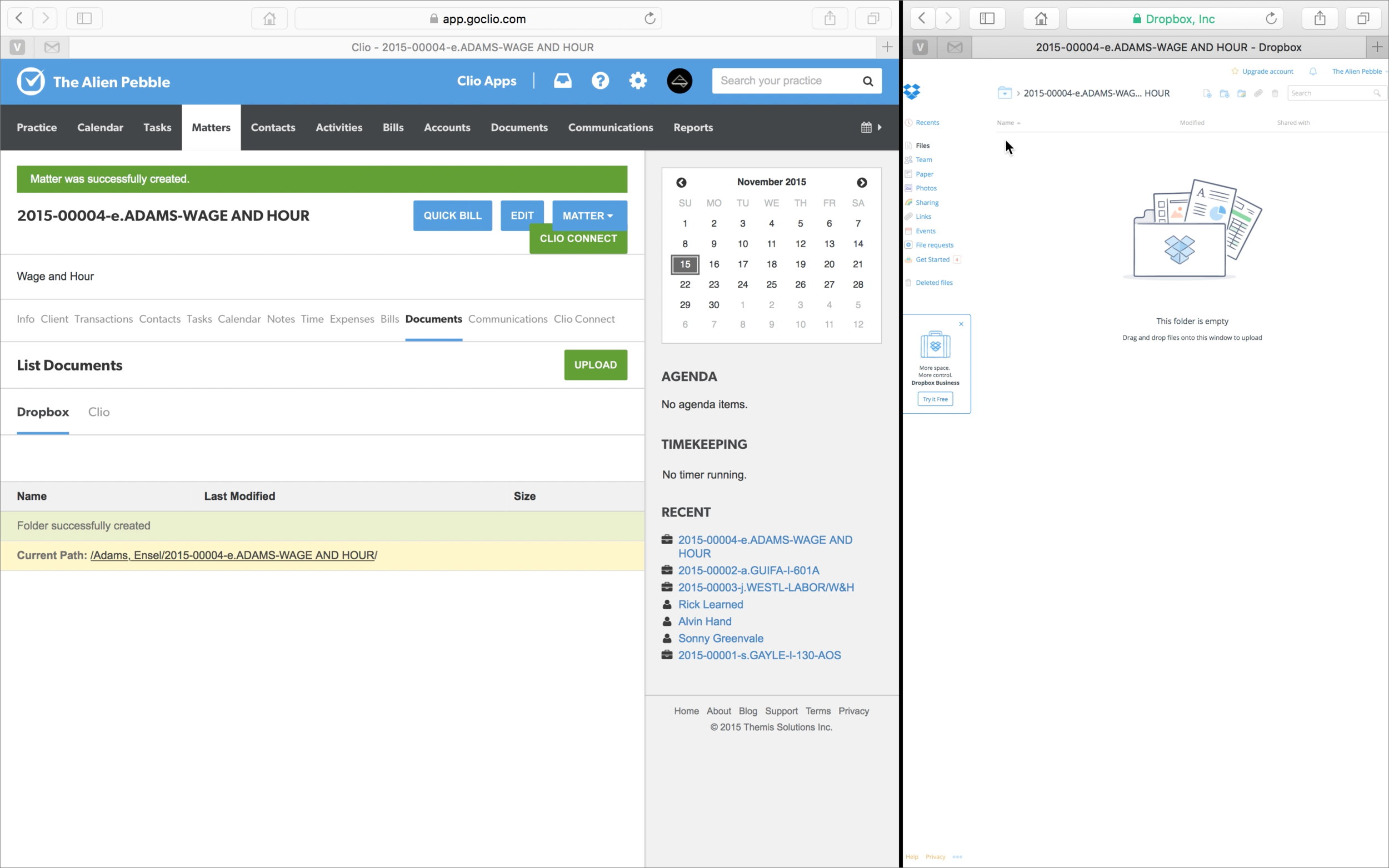The height and width of the screenshot is (868, 1389).
Task: Open Recents in Dropbox sidebar
Action: [x=927, y=123]
